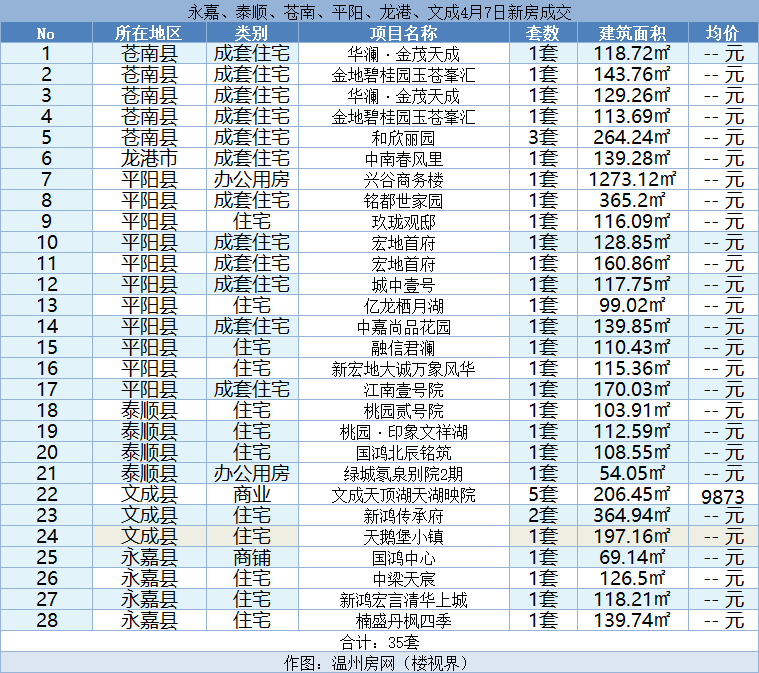The width and height of the screenshot is (759, 673).
Task: Click the 商业 category cell
Action: pos(252,494)
